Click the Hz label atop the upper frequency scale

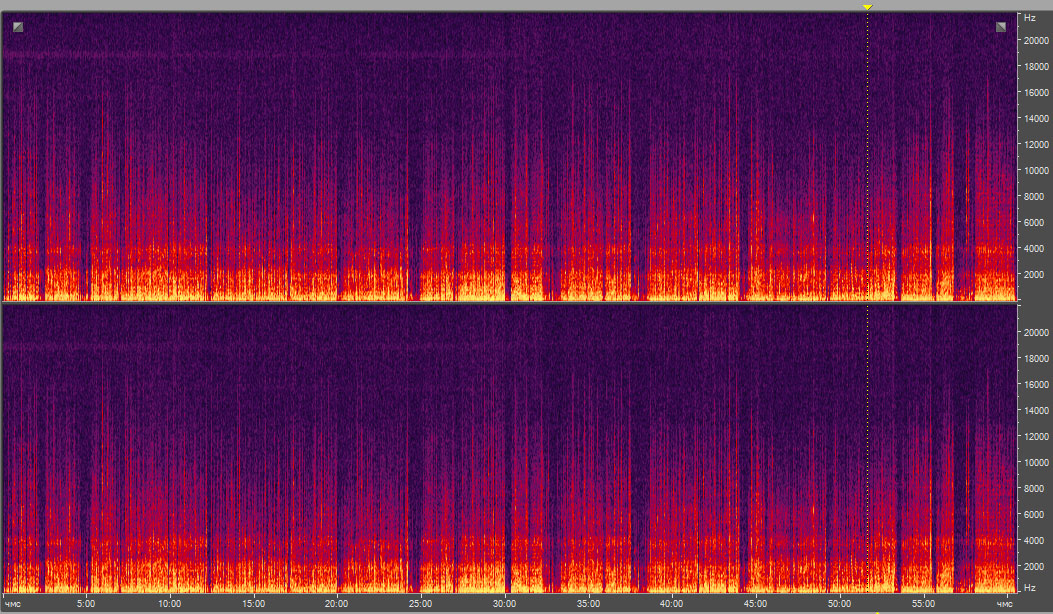click(x=1028, y=18)
